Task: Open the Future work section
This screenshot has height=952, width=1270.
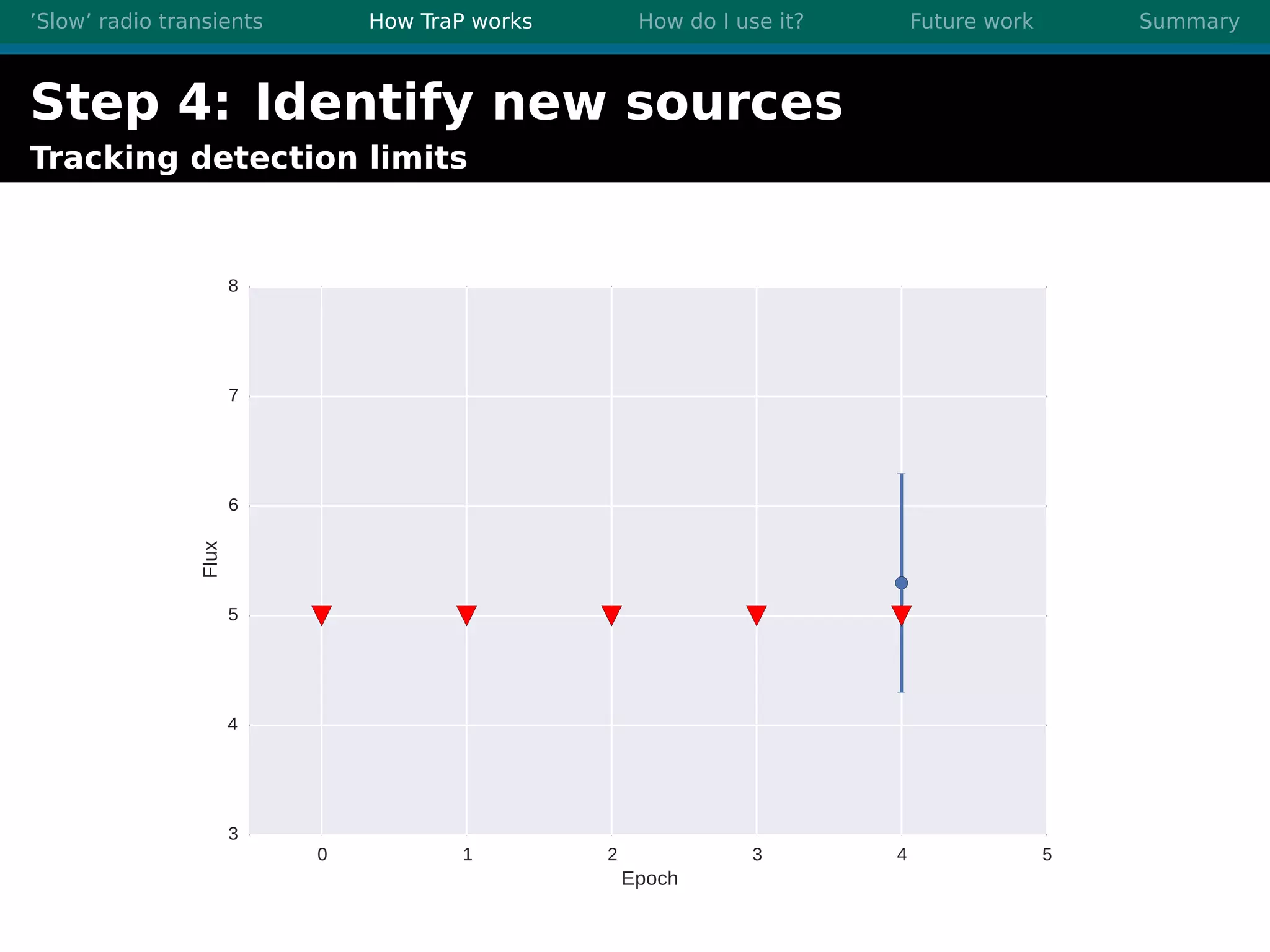Action: (x=971, y=22)
